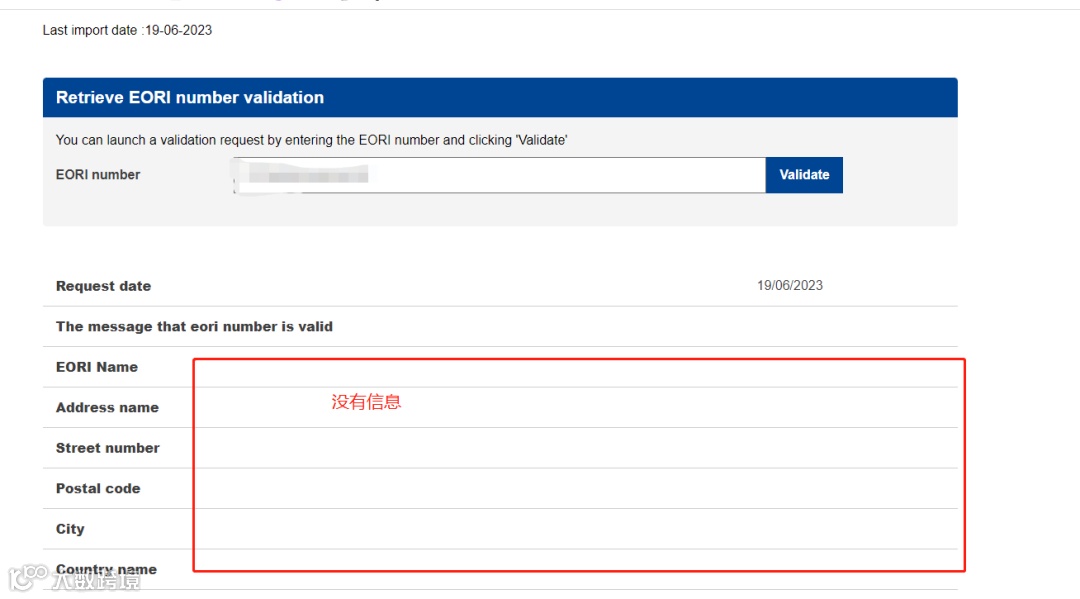
Task: Click the 'Country name' row label
Action: 106,569
